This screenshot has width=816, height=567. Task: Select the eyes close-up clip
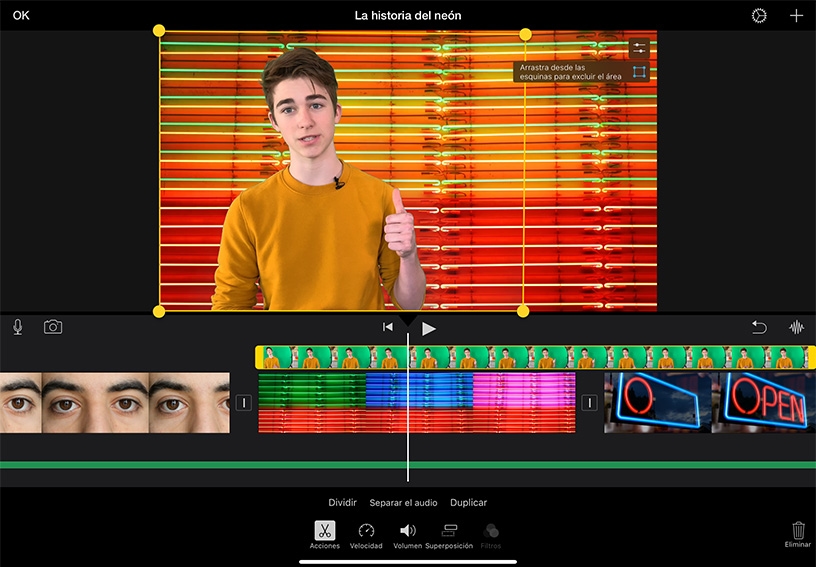click(x=114, y=402)
